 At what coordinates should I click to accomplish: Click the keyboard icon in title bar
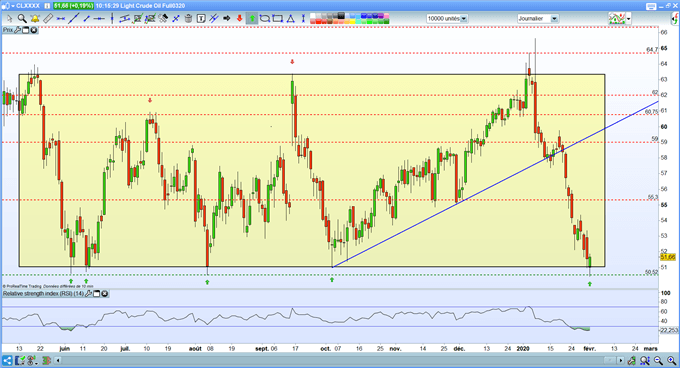click(651, 6)
